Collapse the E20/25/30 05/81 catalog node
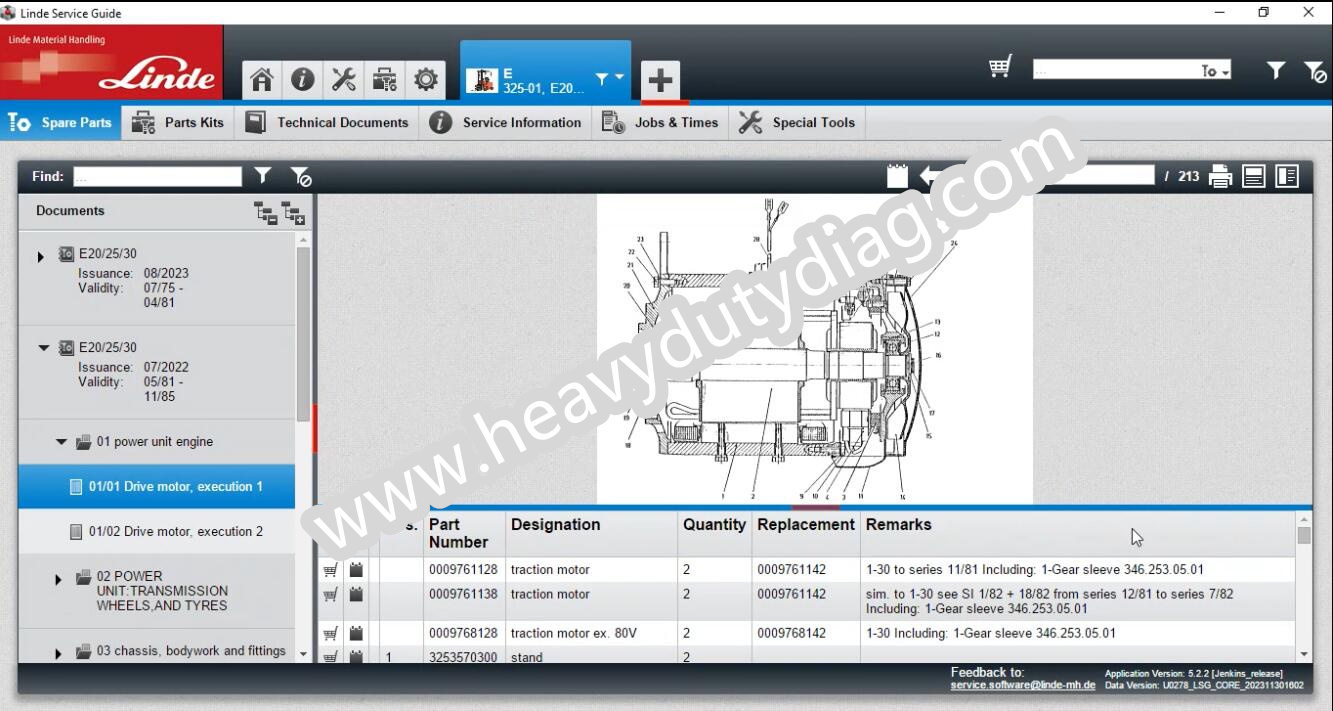1333x711 pixels. click(x=43, y=348)
